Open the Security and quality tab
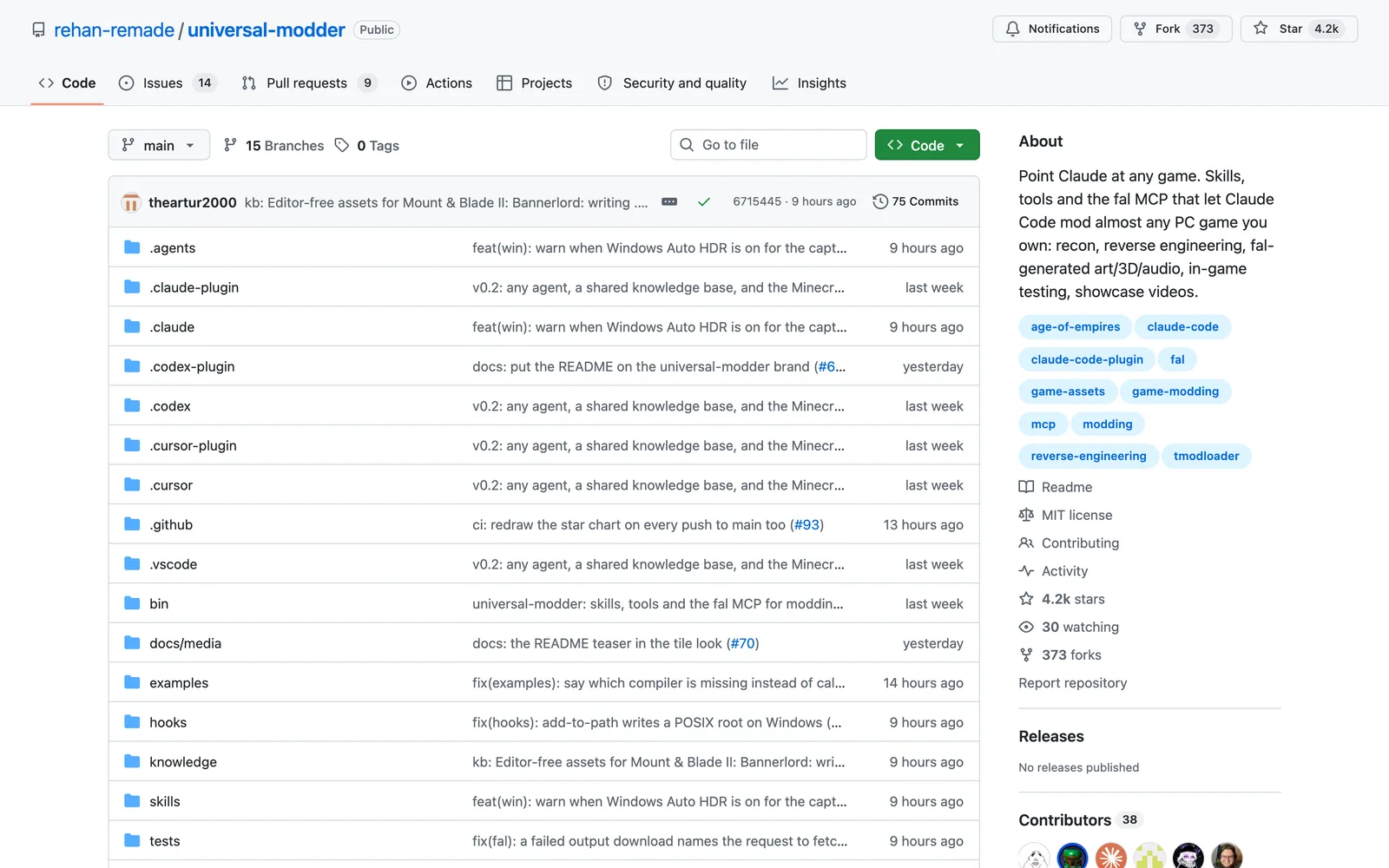The height and width of the screenshot is (868, 1389). tap(672, 83)
